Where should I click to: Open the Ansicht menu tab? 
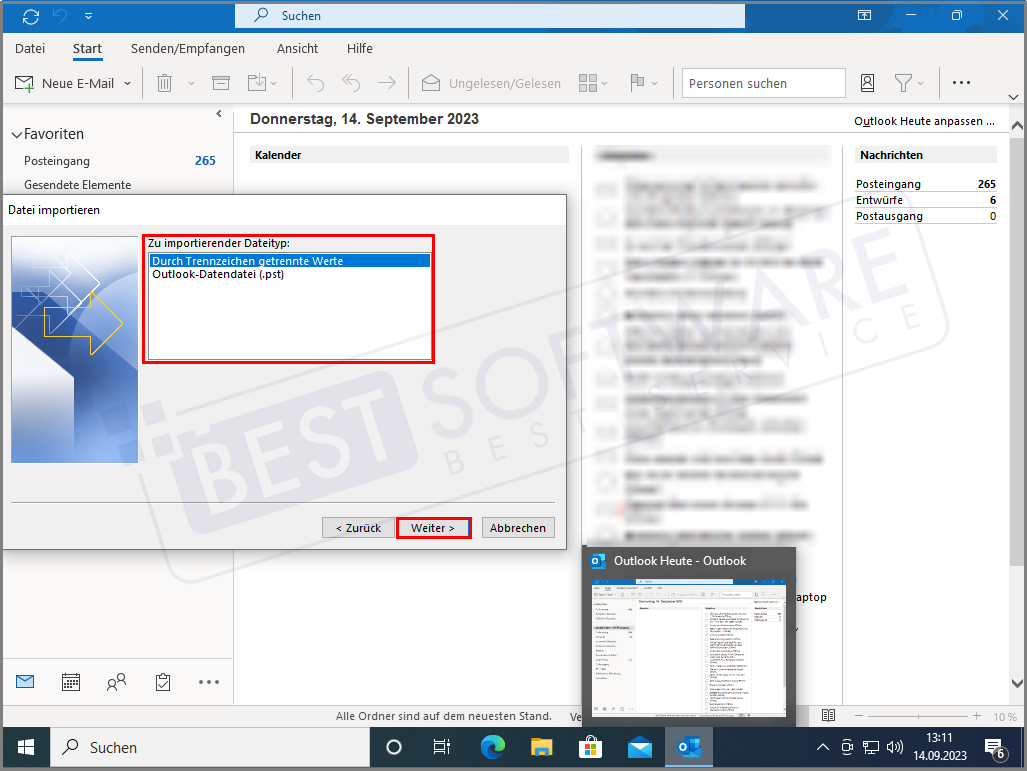297,48
